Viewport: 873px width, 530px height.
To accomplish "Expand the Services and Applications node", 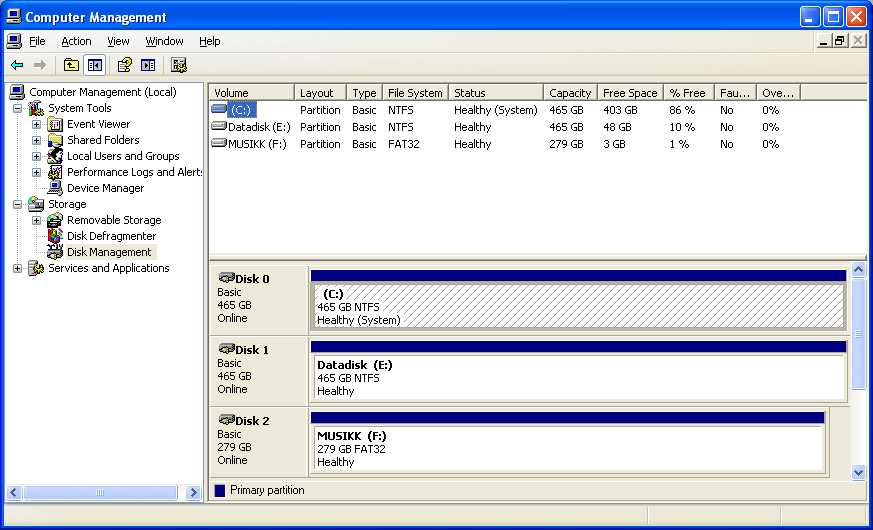I will [x=17, y=268].
